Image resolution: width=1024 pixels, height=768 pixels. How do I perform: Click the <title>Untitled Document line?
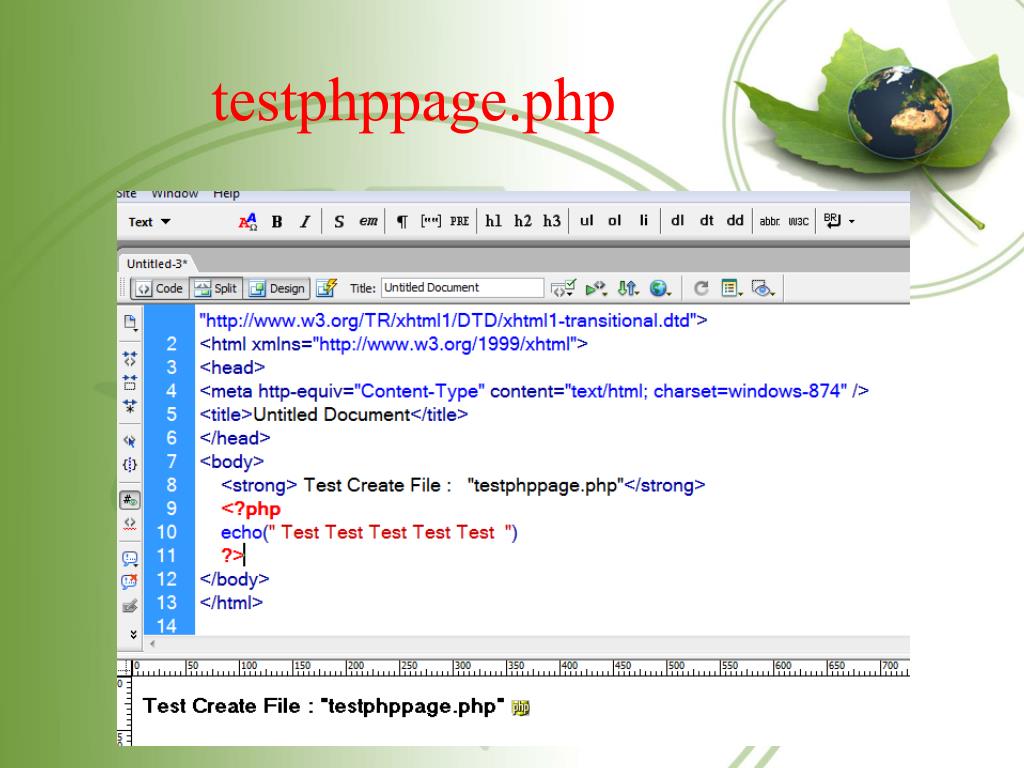pyautogui.click(x=334, y=415)
